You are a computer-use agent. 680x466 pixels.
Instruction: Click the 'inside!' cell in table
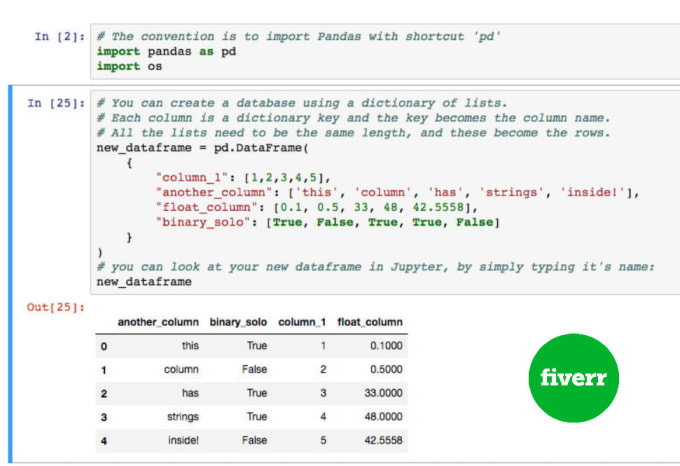click(x=183, y=440)
